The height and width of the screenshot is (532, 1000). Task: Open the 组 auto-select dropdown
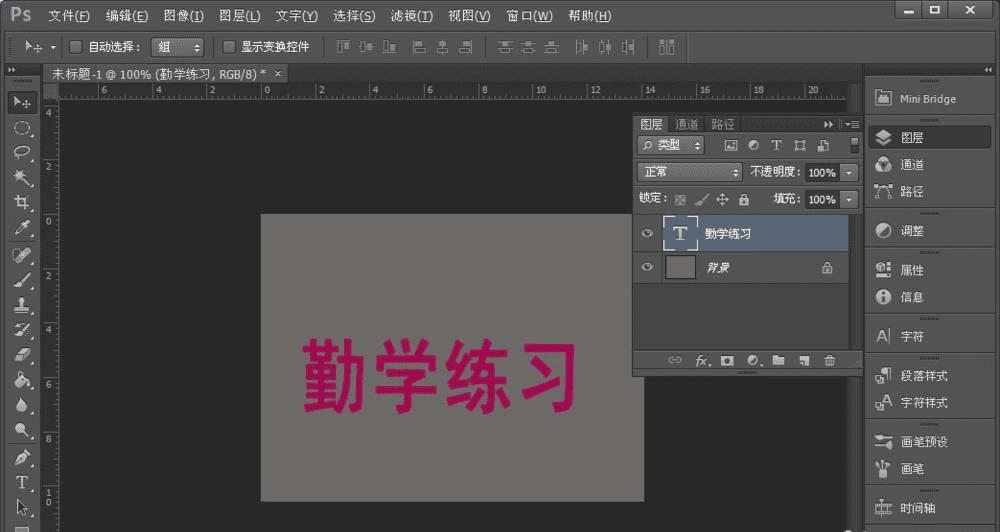pos(177,47)
